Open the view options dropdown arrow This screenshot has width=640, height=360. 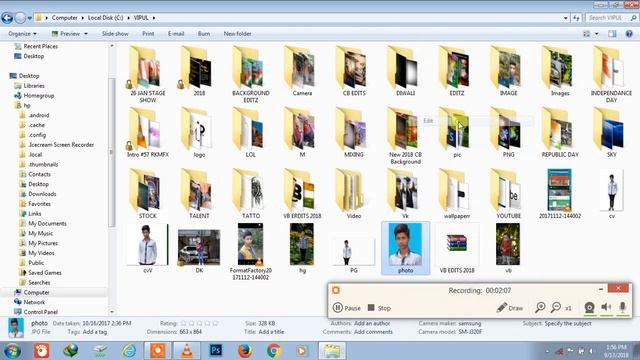click(596, 34)
